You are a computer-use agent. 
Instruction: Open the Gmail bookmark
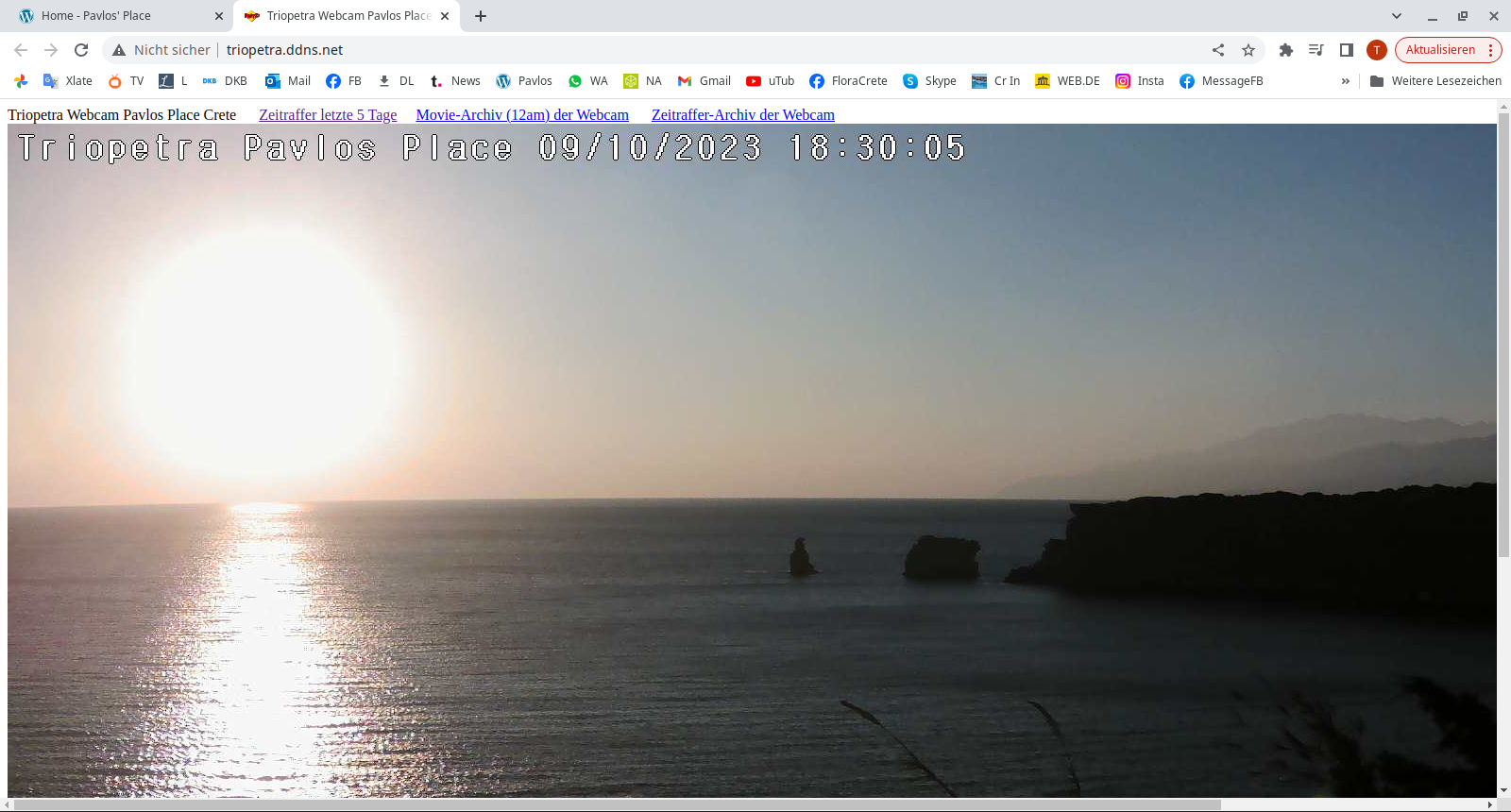pyautogui.click(x=704, y=81)
